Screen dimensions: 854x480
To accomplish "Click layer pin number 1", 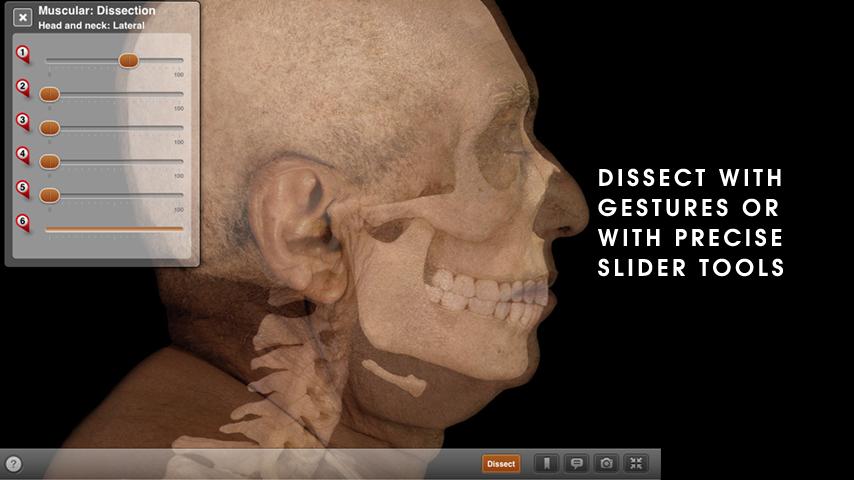I will coord(22,54).
